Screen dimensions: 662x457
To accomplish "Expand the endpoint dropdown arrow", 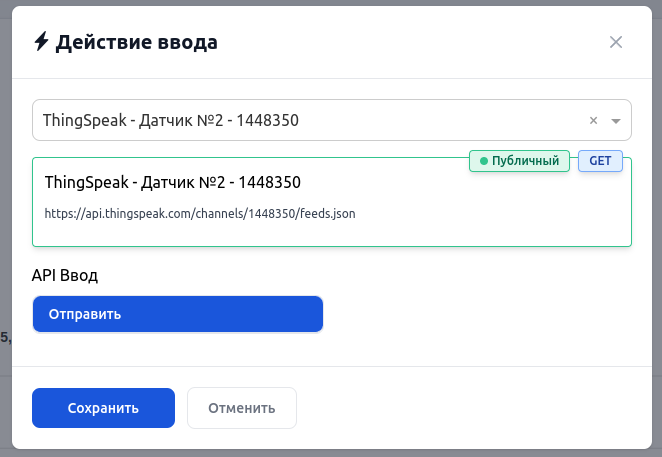I will pyautogui.click(x=616, y=121).
